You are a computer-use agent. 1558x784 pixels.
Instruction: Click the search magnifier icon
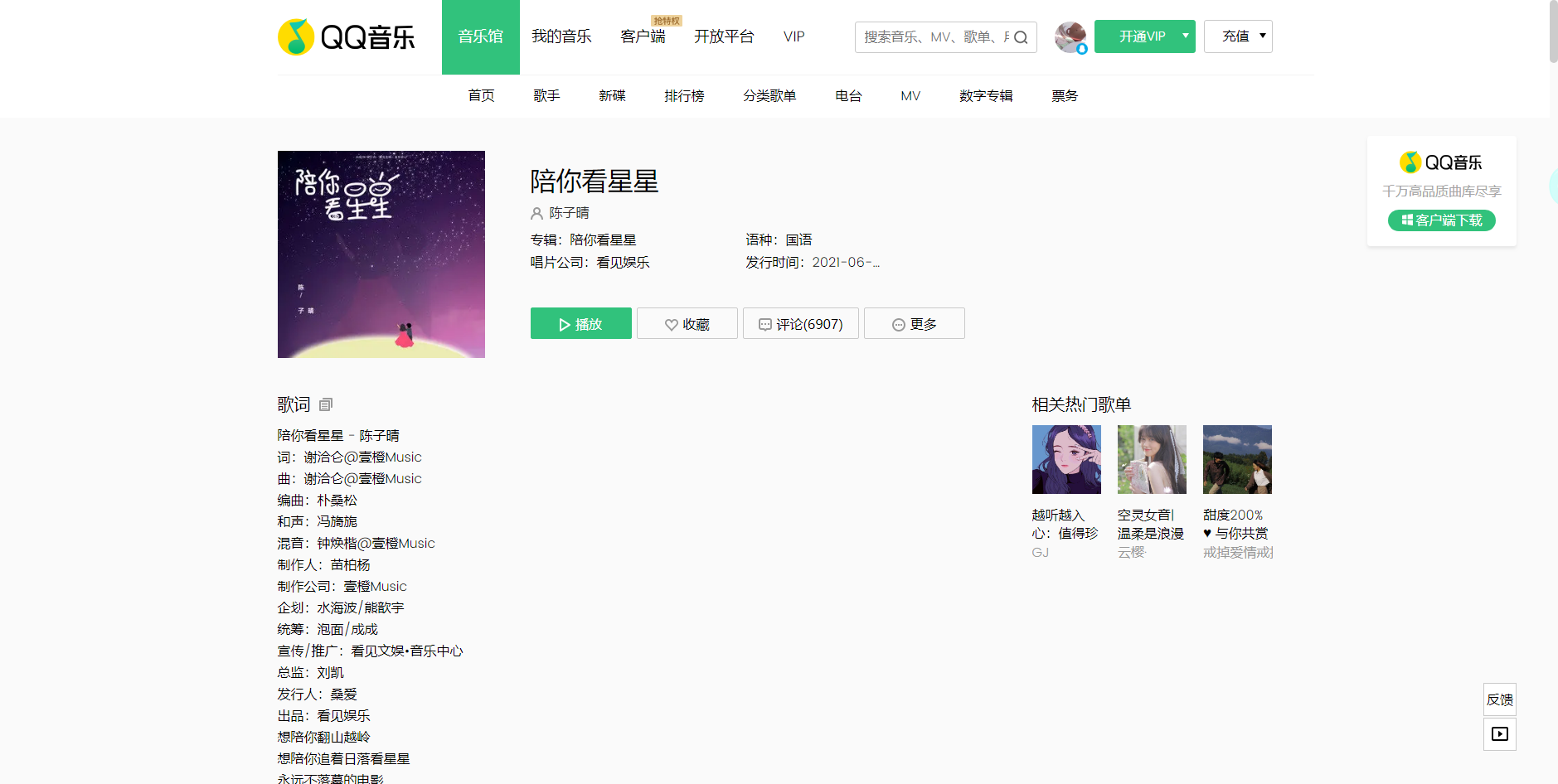tap(1021, 37)
